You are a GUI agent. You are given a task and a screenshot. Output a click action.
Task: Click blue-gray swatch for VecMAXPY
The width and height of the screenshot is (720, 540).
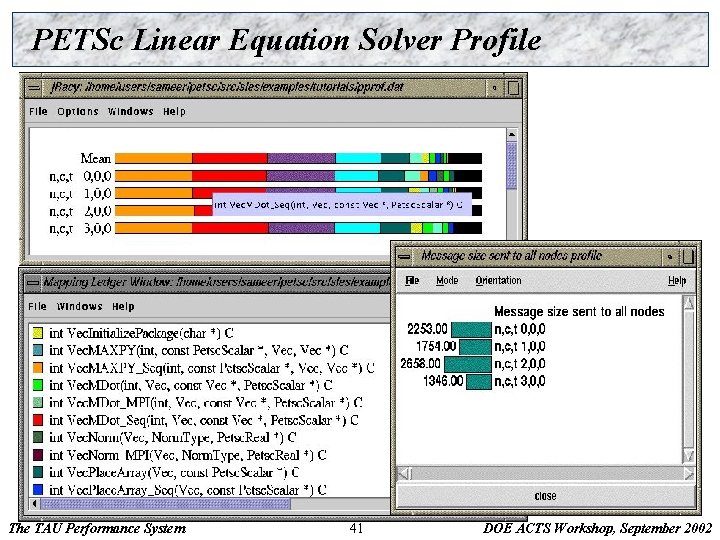point(38,350)
